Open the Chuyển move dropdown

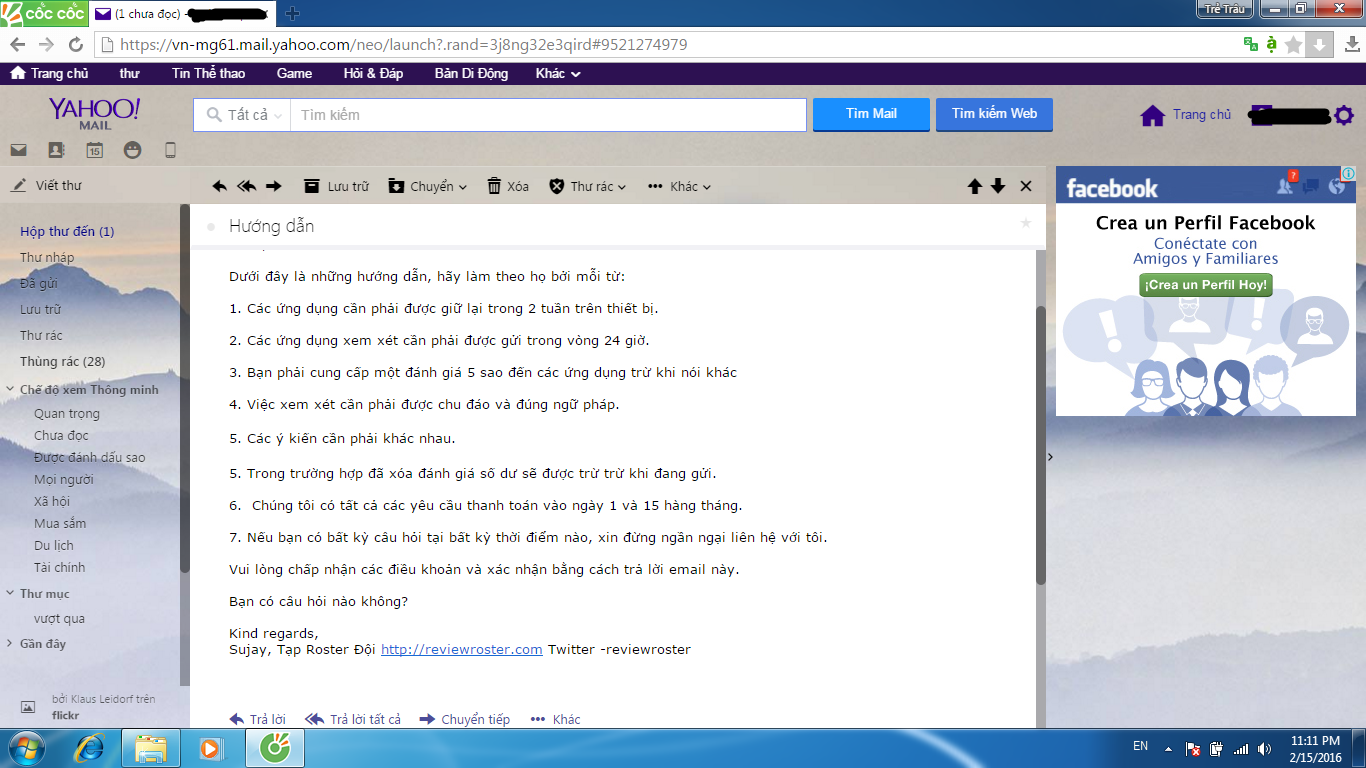pos(427,186)
